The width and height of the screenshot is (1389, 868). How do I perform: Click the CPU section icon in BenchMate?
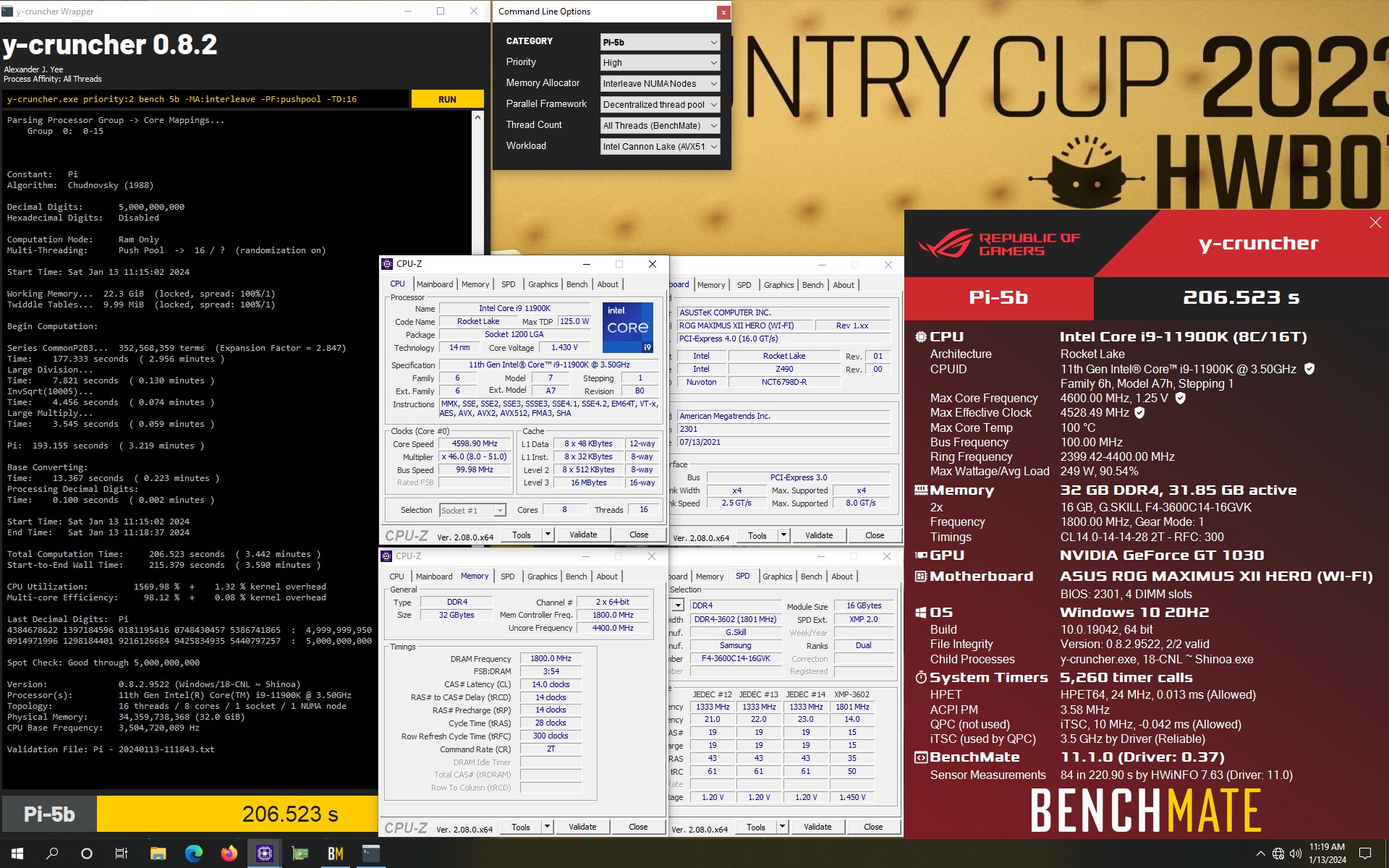point(921,336)
